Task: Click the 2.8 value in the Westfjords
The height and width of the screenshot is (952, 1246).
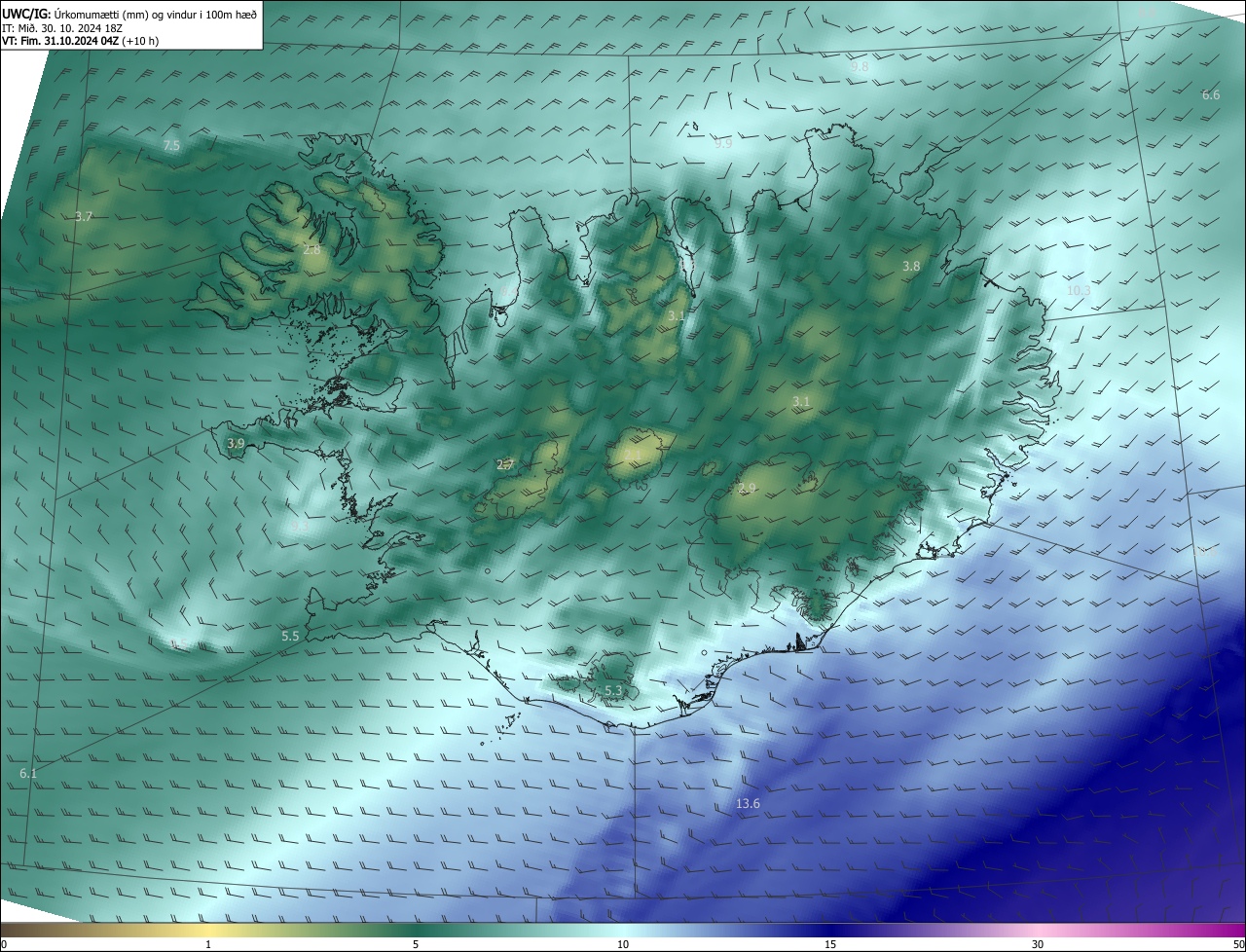Action: 311,250
